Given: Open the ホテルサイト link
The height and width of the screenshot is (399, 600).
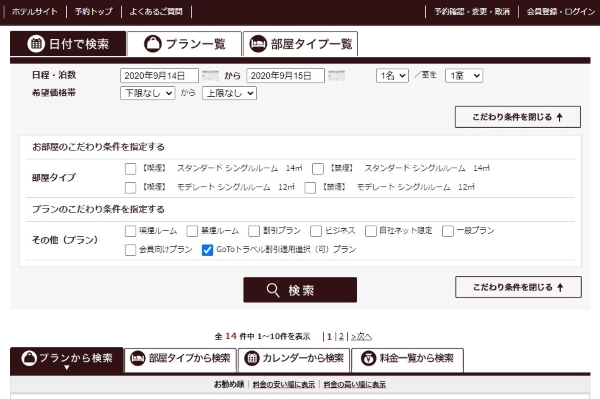Looking at the screenshot, I should (x=34, y=11).
